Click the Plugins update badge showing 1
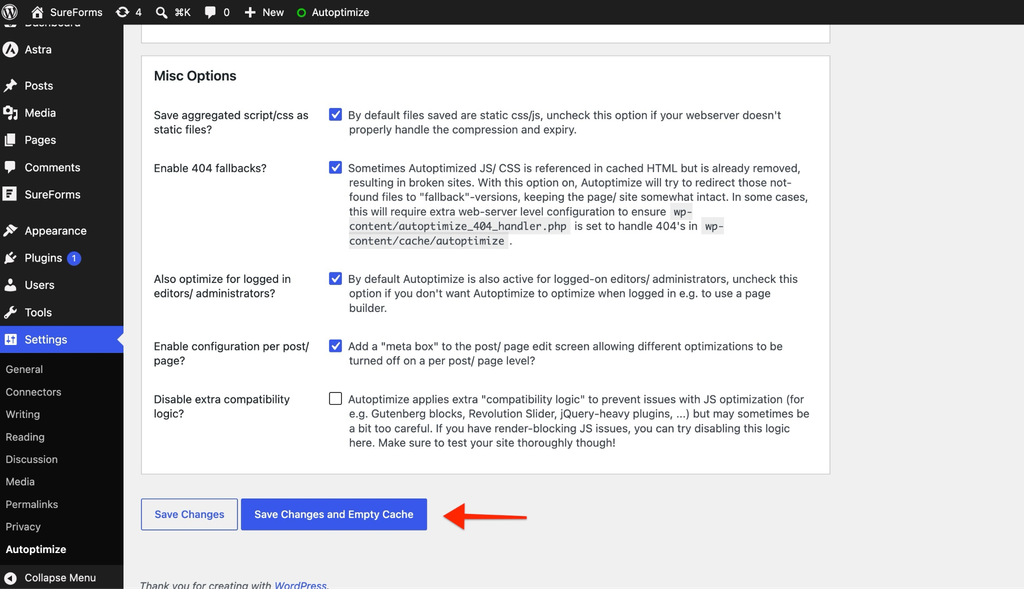1024x589 pixels. [x=74, y=258]
